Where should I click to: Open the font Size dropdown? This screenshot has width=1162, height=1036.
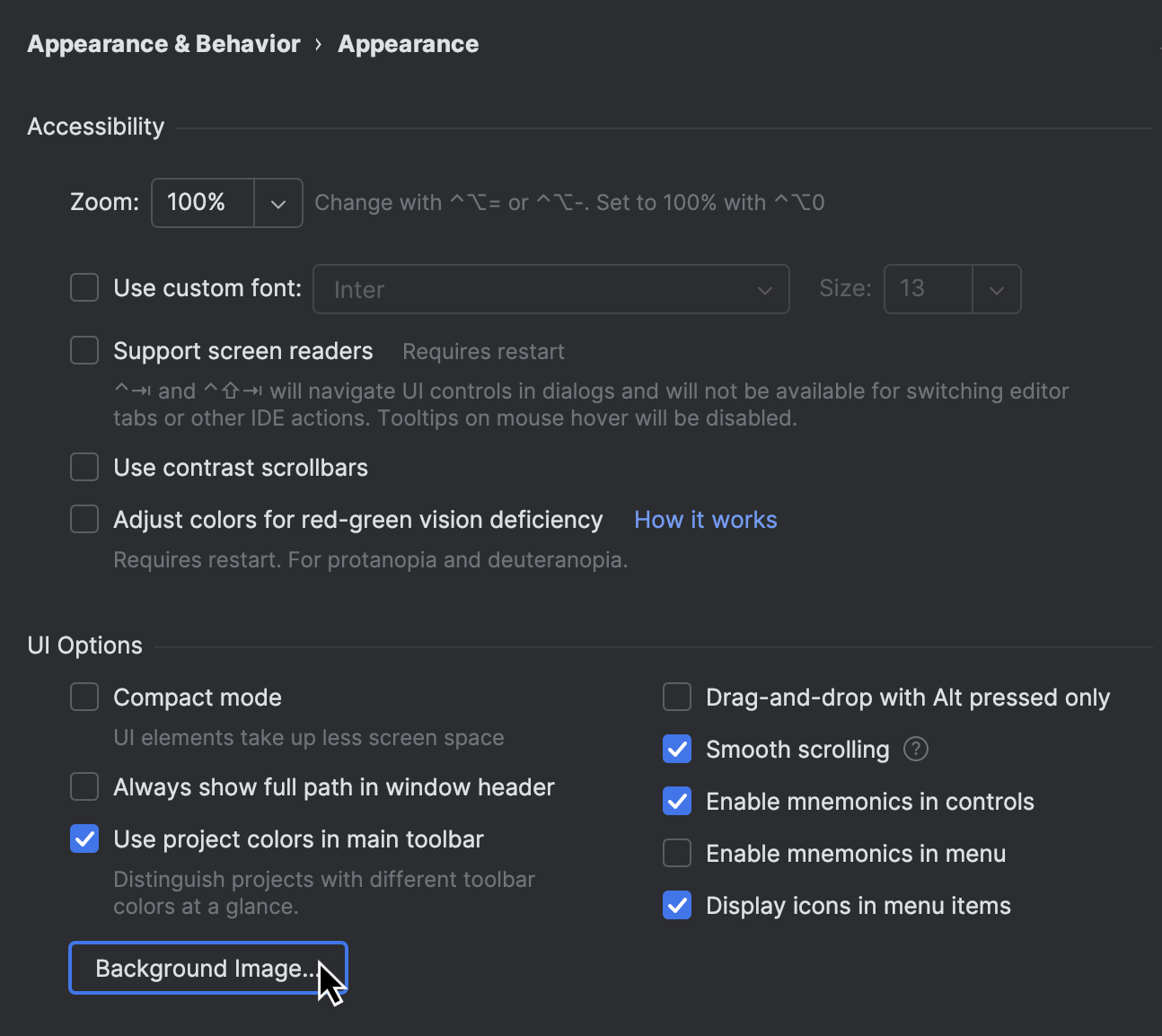coord(996,289)
